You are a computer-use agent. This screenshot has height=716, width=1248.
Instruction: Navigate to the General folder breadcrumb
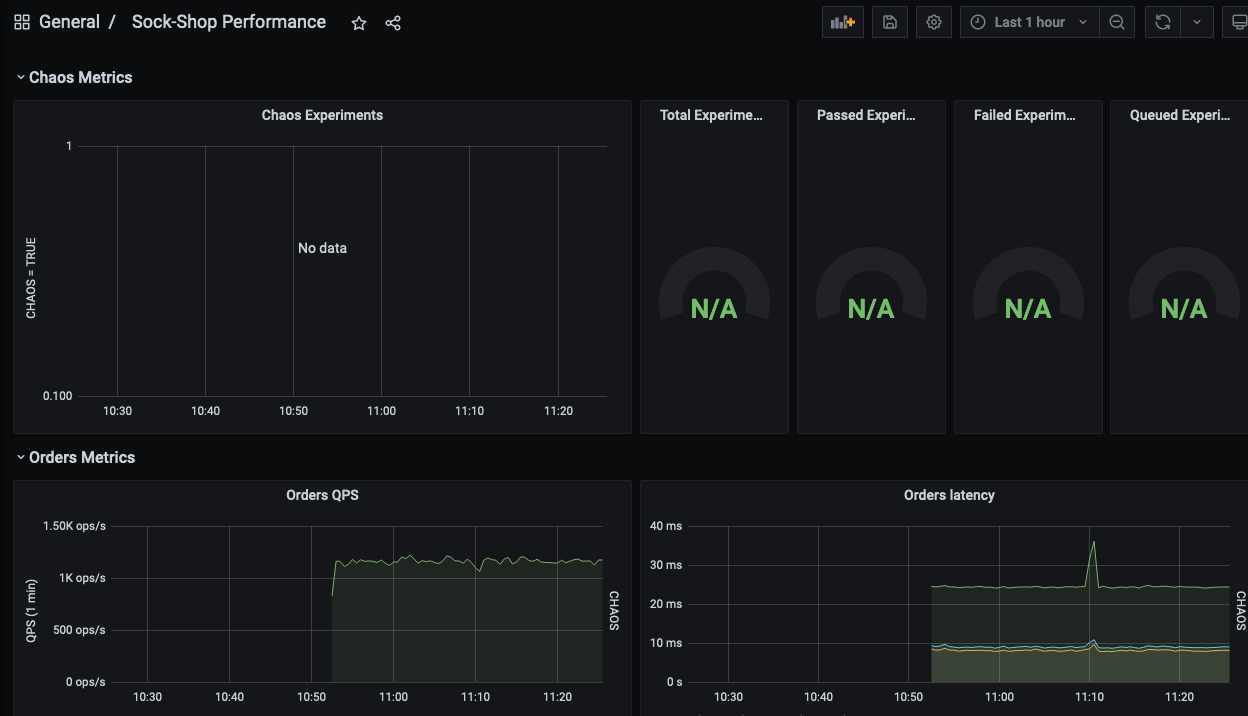click(70, 21)
